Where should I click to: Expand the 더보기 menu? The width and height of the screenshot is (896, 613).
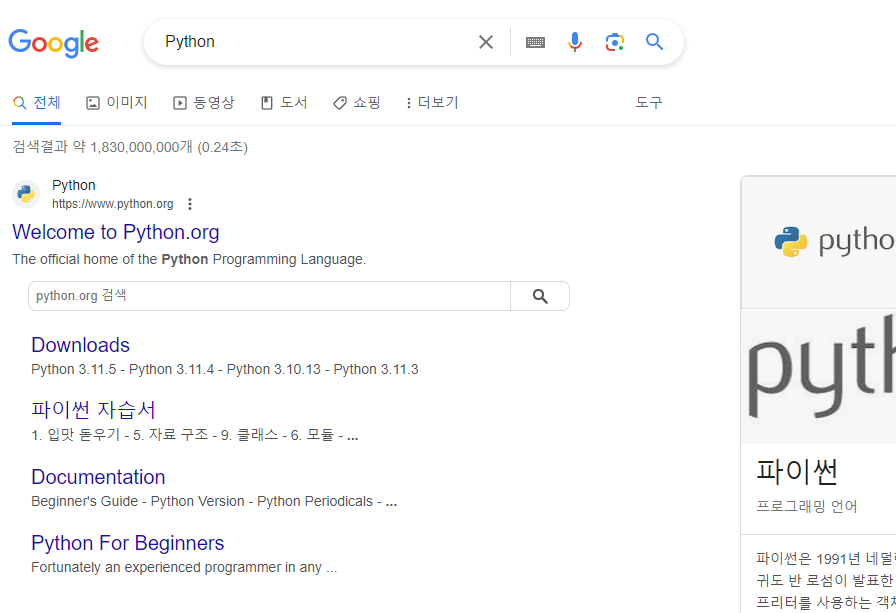click(432, 103)
